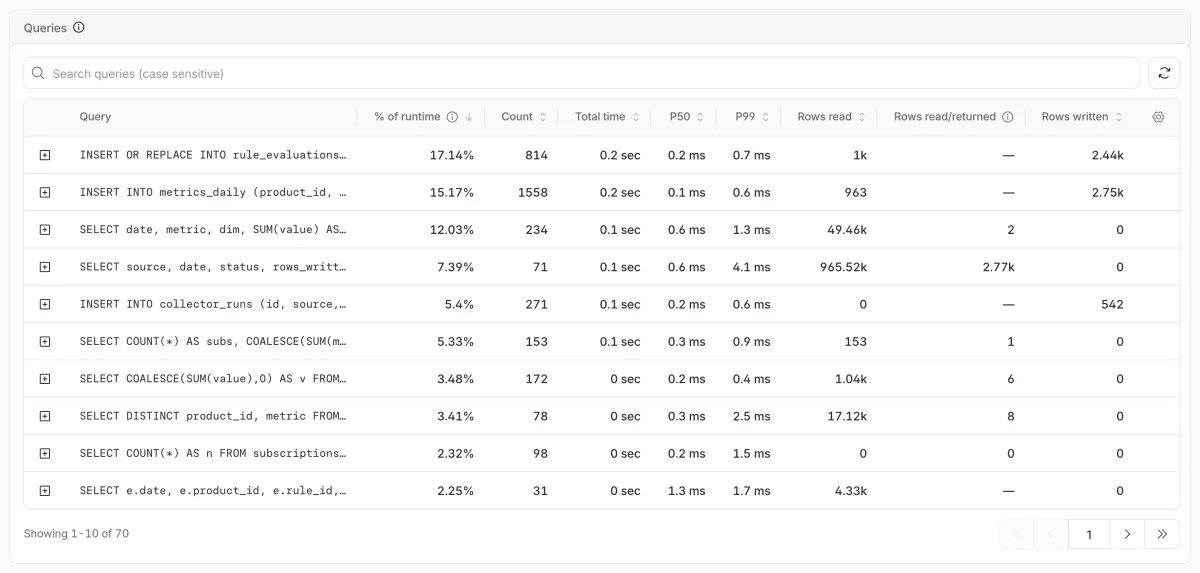The width and height of the screenshot is (1200, 573).
Task: Click the count value 814
Action: [x=536, y=155]
